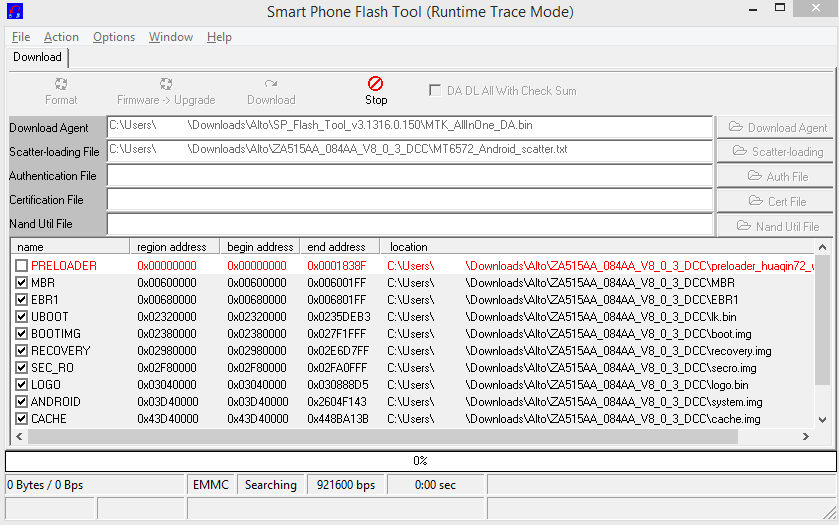839x525 pixels.
Task: Click CACHE region address 0x43D40000
Action: click(168, 419)
